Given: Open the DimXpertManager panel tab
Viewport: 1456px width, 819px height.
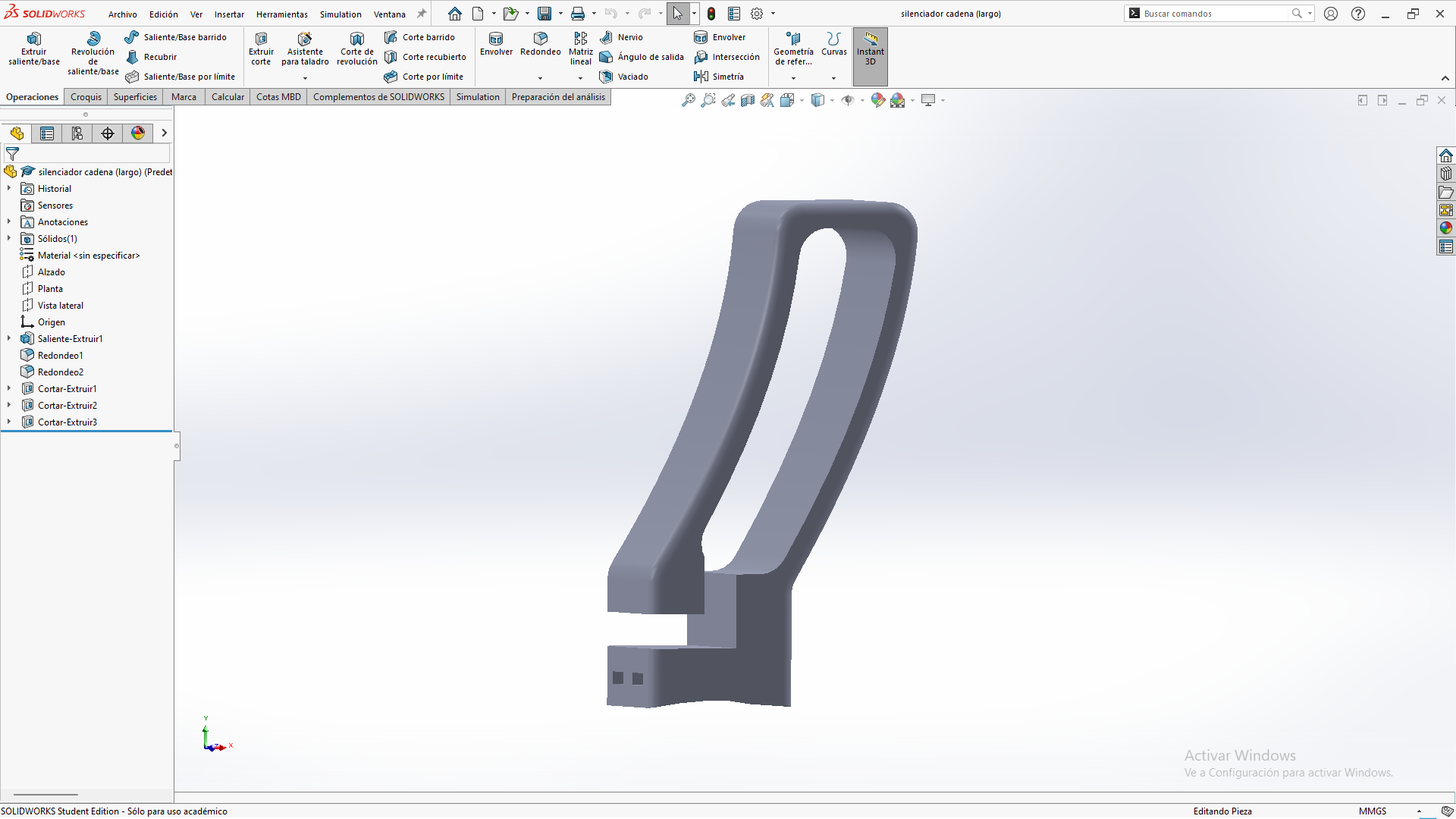Looking at the screenshot, I should point(108,133).
